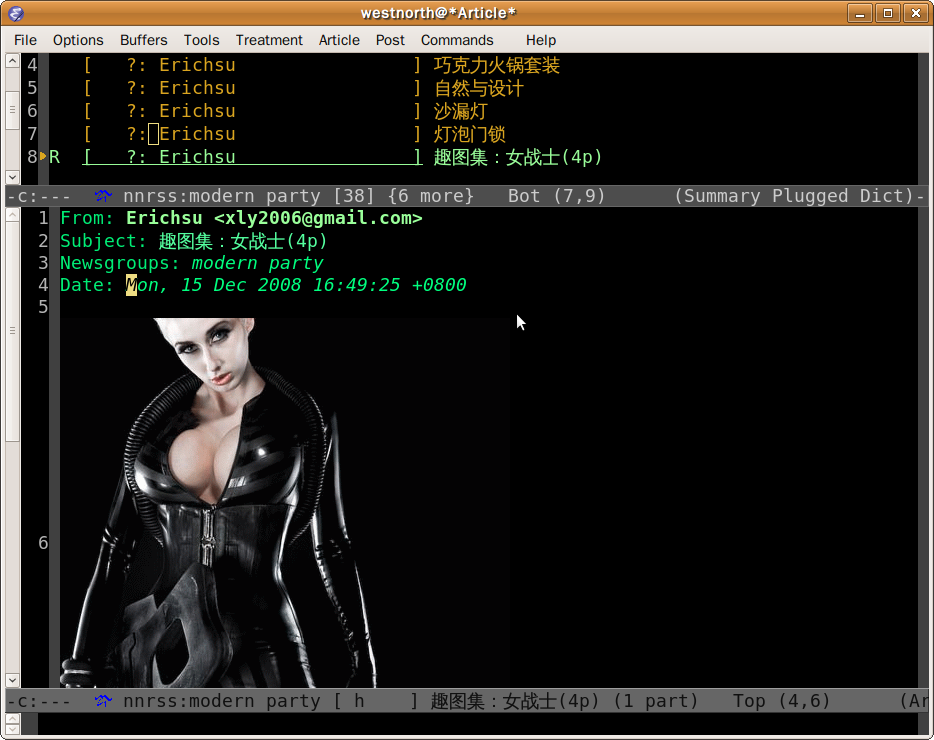
Task: Click article pane scroll up arrow
Action: 12,215
